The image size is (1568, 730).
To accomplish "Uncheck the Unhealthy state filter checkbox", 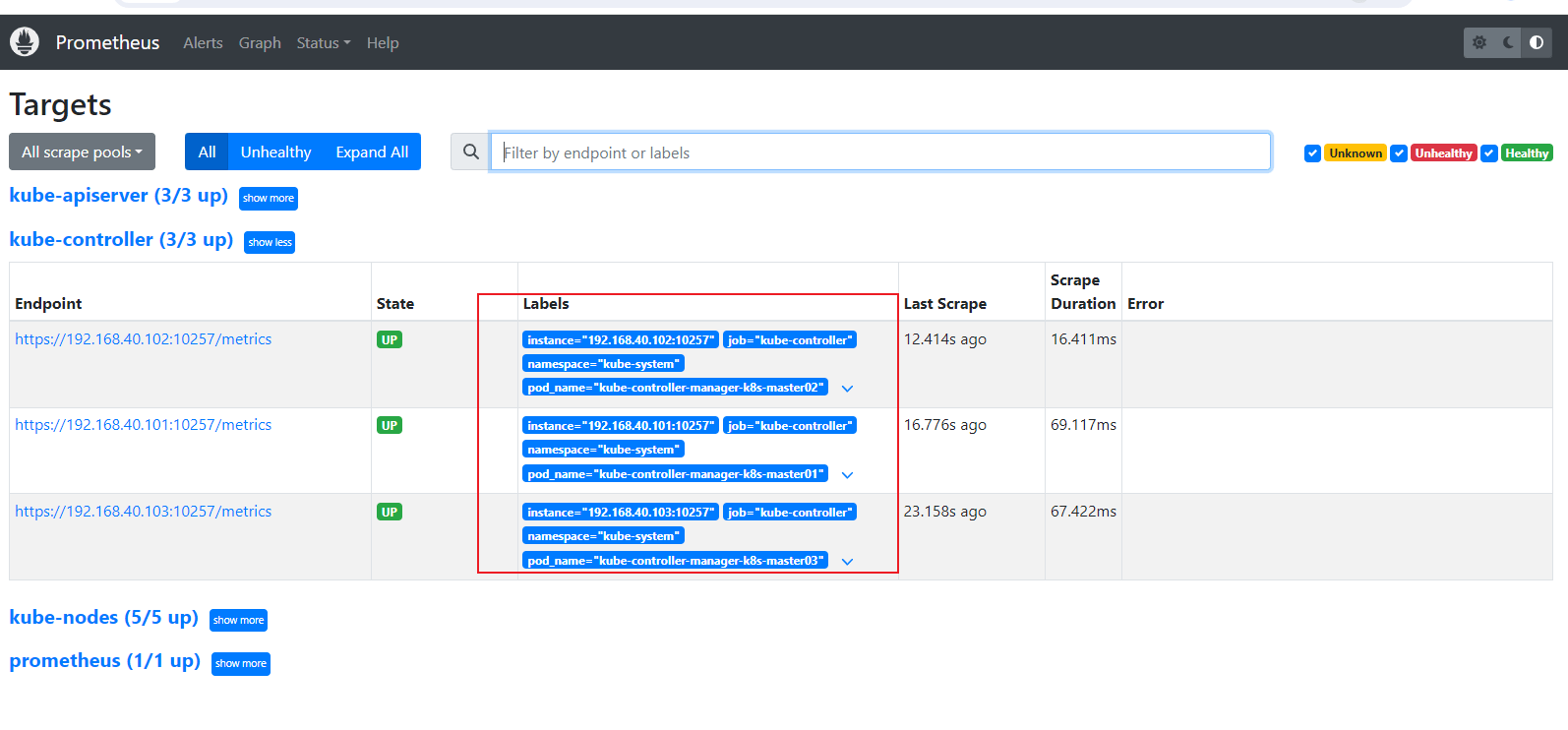I will [1399, 153].
